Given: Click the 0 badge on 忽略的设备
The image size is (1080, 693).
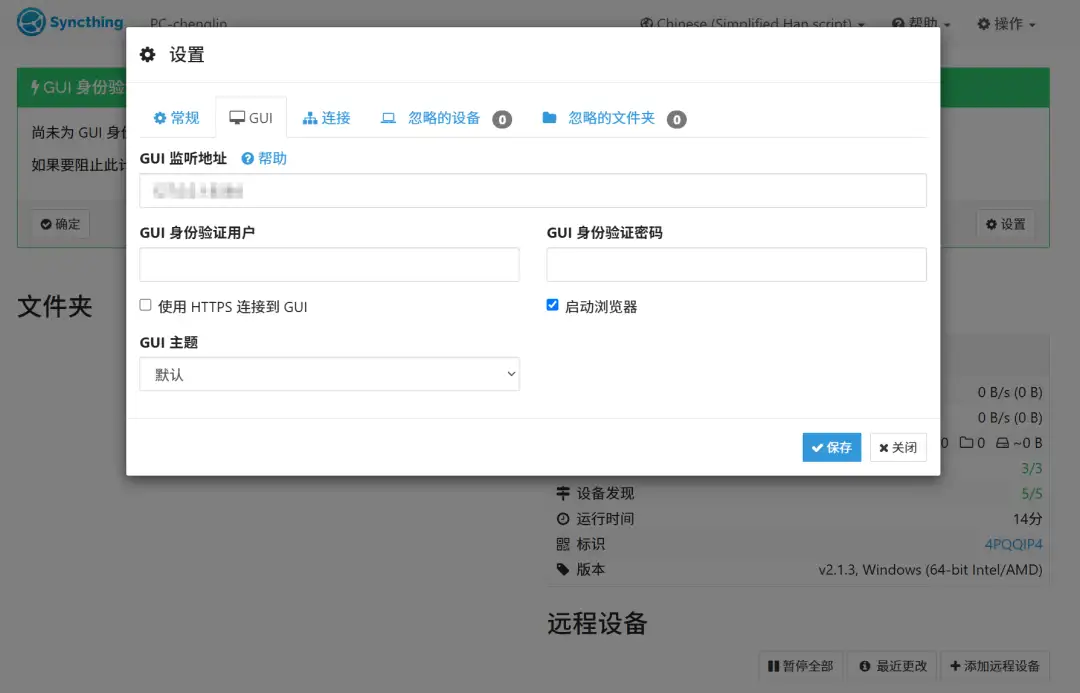Looking at the screenshot, I should (x=502, y=120).
